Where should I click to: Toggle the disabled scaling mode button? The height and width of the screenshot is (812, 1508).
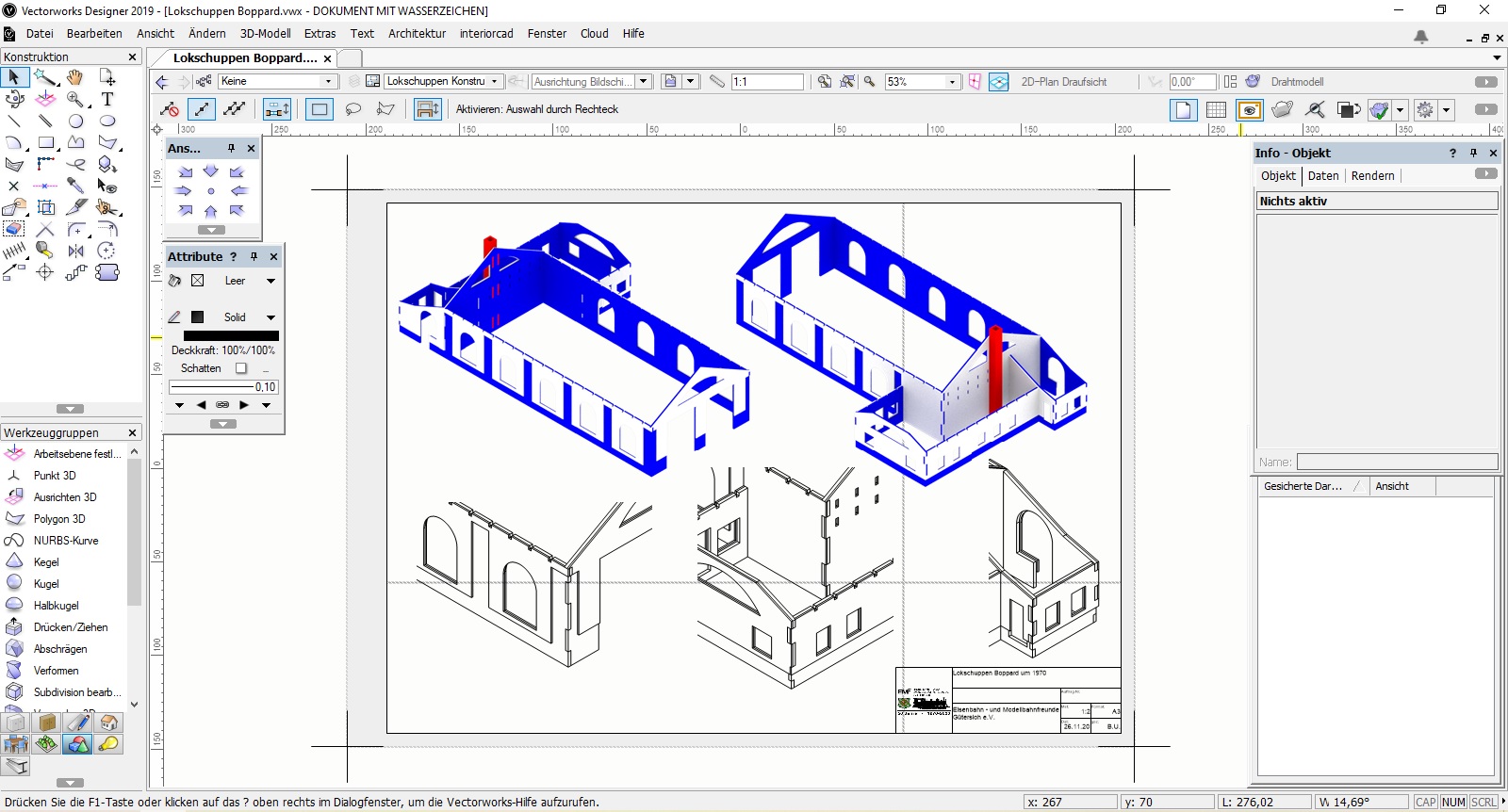[x=170, y=109]
